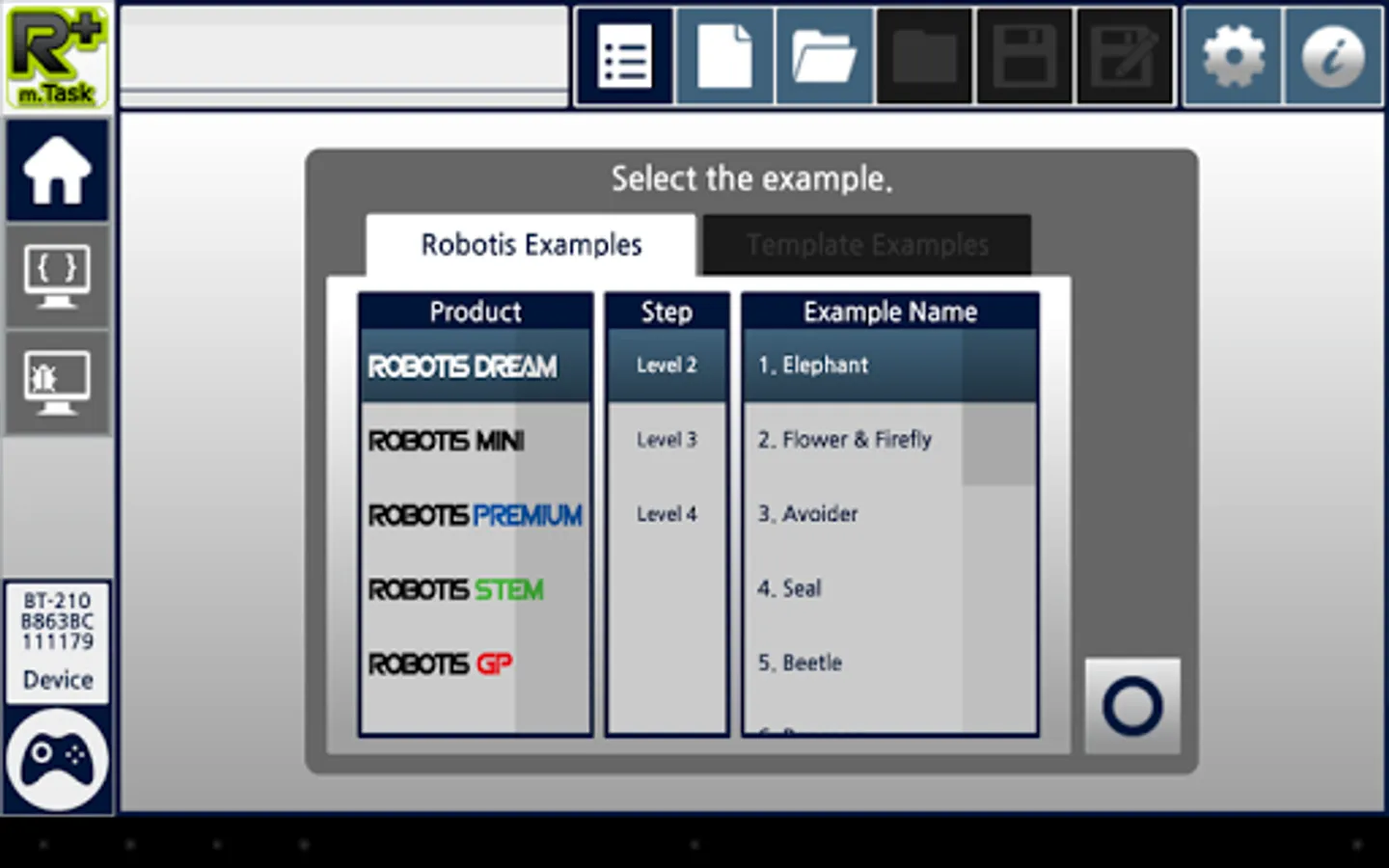This screenshot has height=868, width=1389.
Task: Confirm selection with the circle button
Action: [x=1132, y=706]
